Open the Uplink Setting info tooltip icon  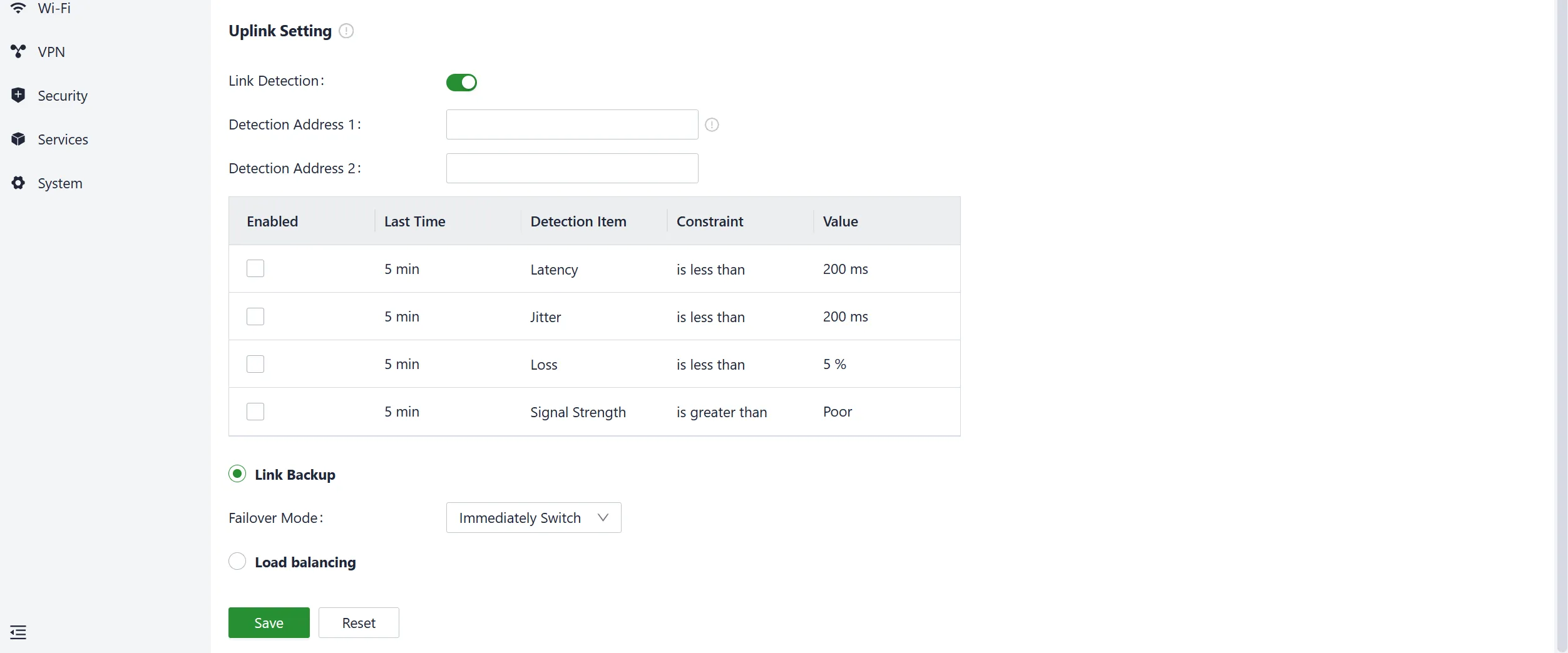346,31
